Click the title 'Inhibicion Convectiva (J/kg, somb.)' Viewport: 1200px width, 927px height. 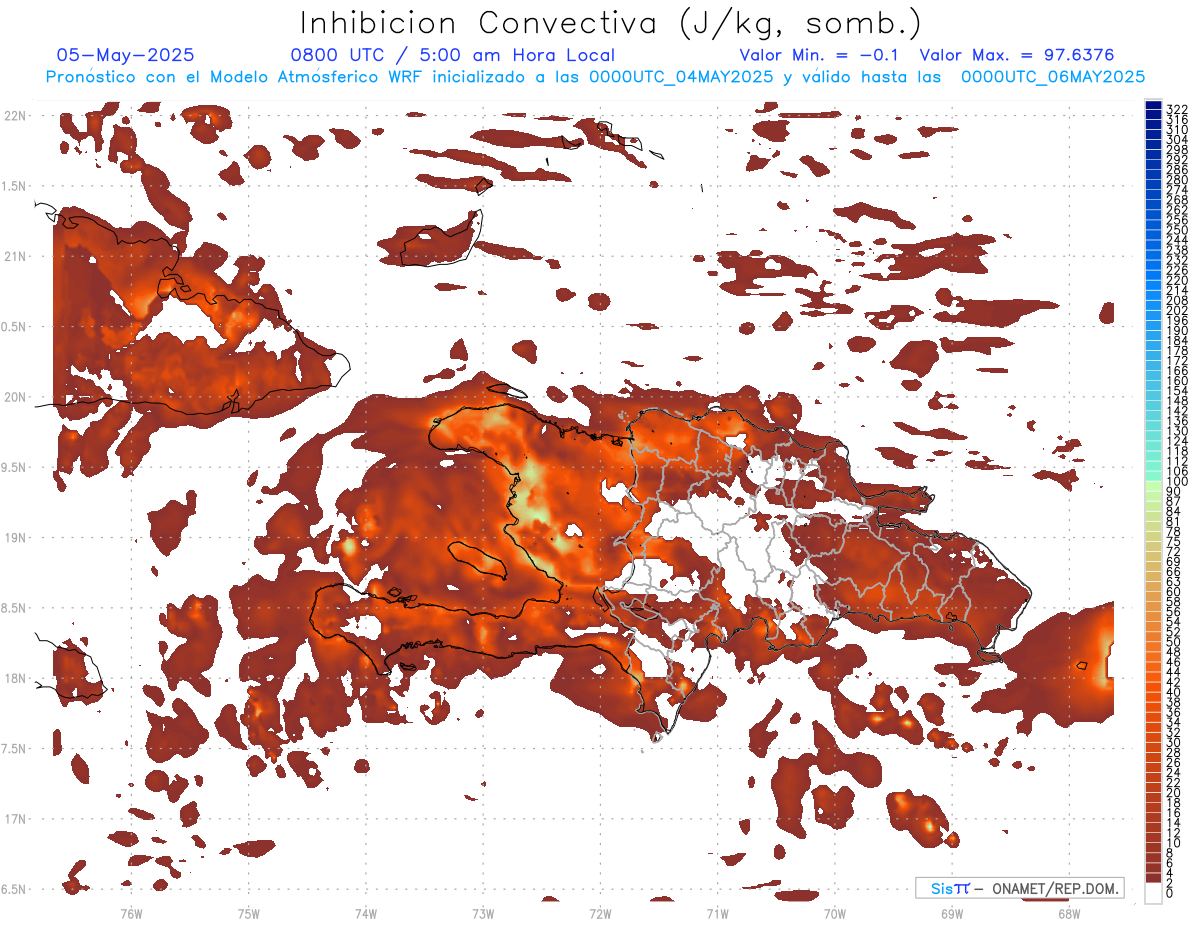pyautogui.click(x=610, y=23)
